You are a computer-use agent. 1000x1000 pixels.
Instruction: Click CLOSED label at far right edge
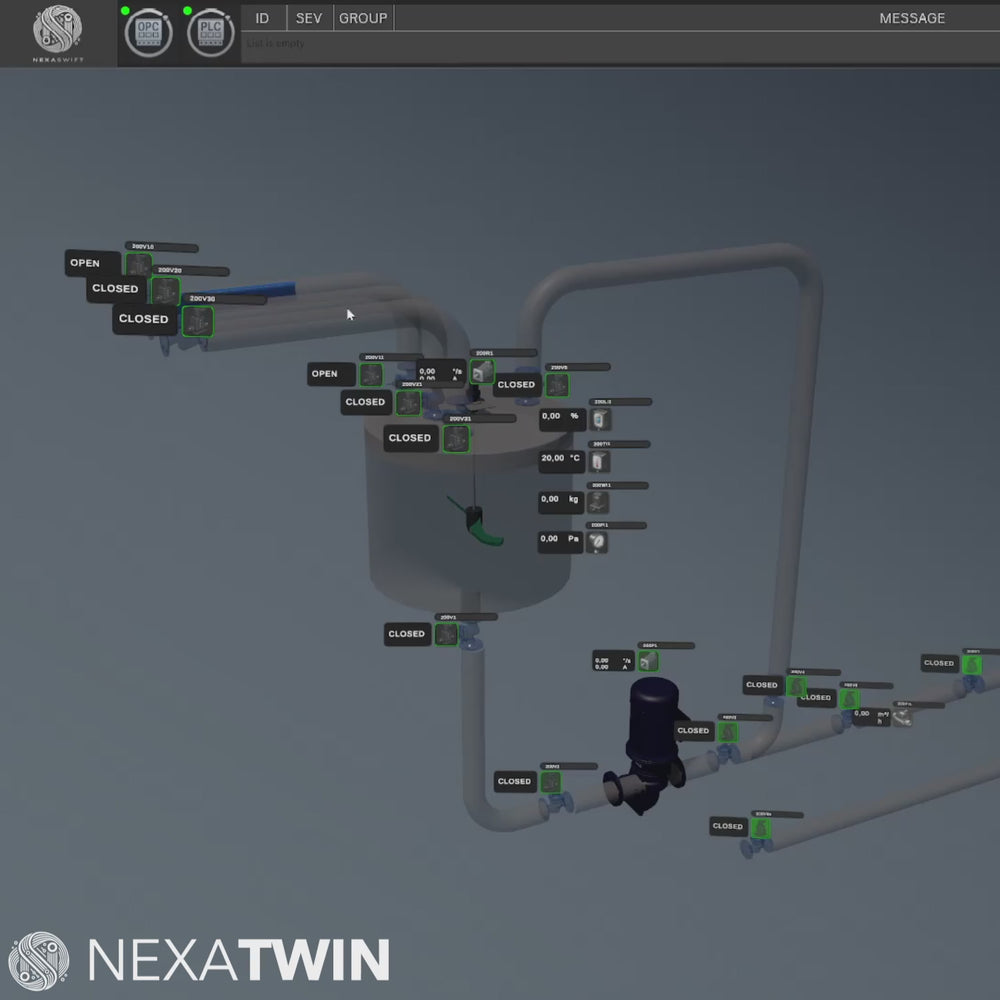939,664
